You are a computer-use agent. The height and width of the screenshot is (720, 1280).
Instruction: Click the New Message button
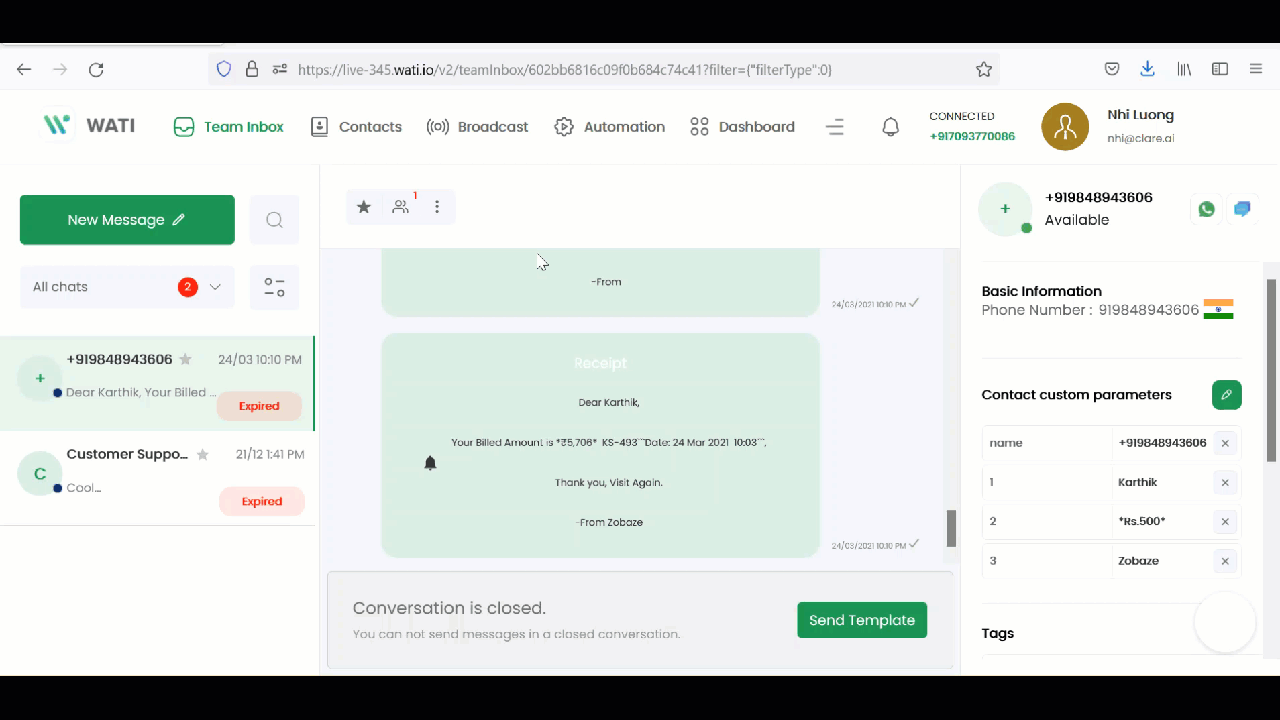point(127,220)
